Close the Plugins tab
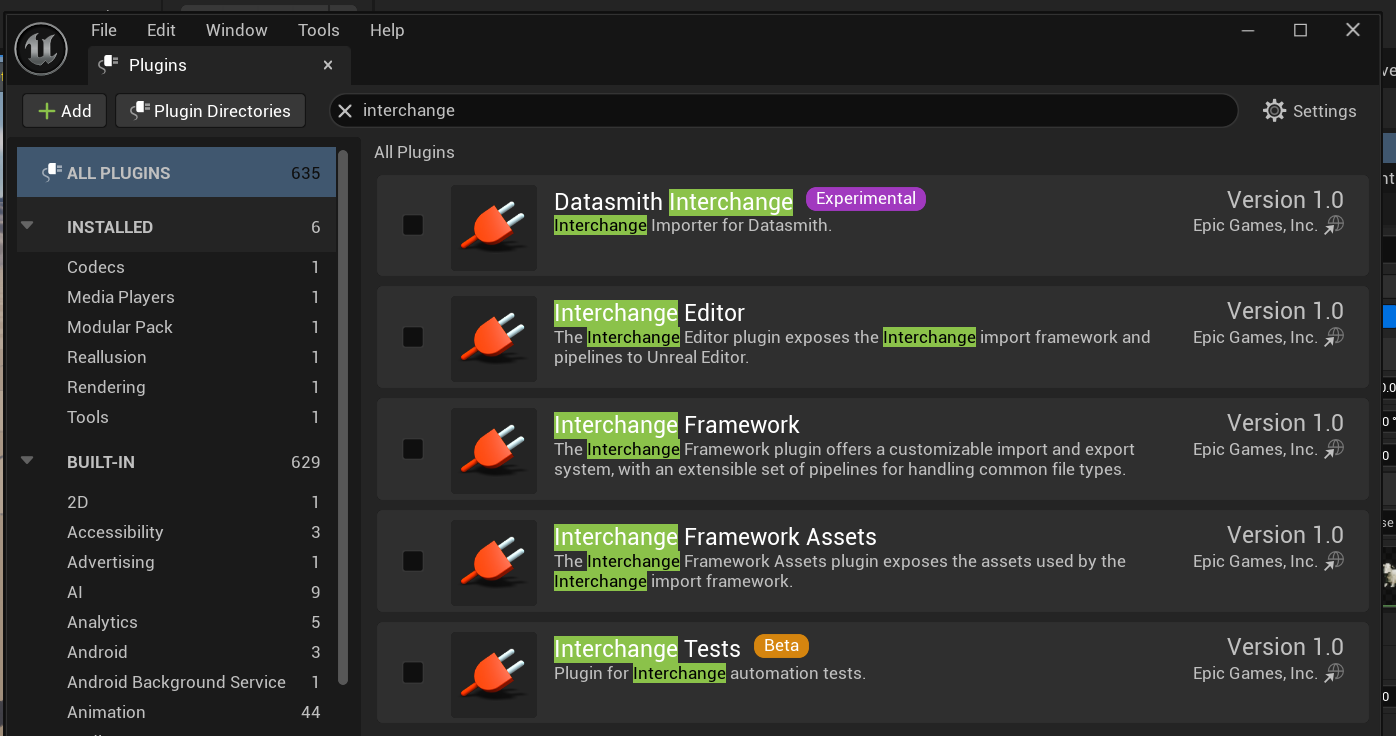The image size is (1396, 736). coord(328,65)
